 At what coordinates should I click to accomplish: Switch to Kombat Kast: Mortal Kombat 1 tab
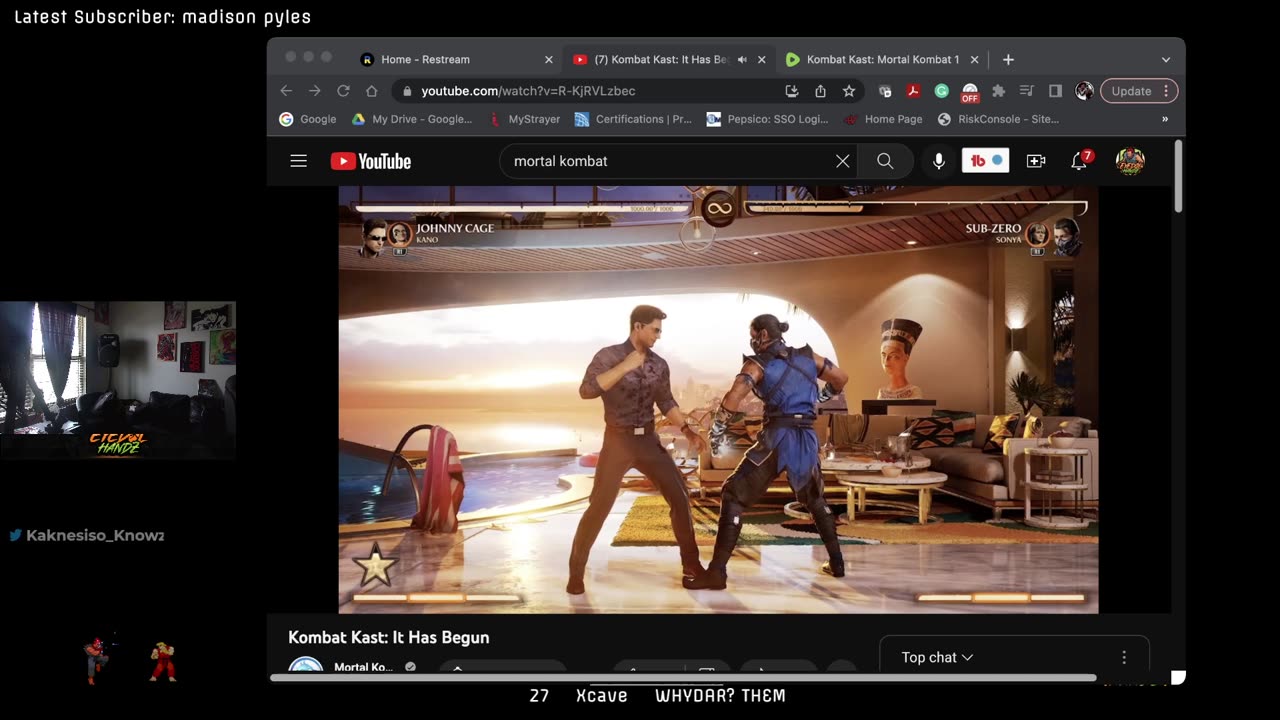click(882, 60)
